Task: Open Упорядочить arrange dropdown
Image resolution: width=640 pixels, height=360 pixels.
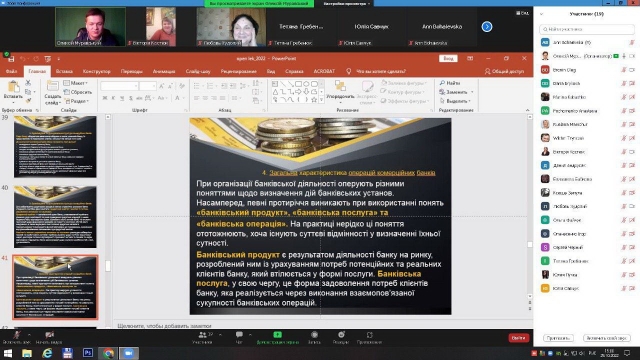Action: [x=340, y=91]
